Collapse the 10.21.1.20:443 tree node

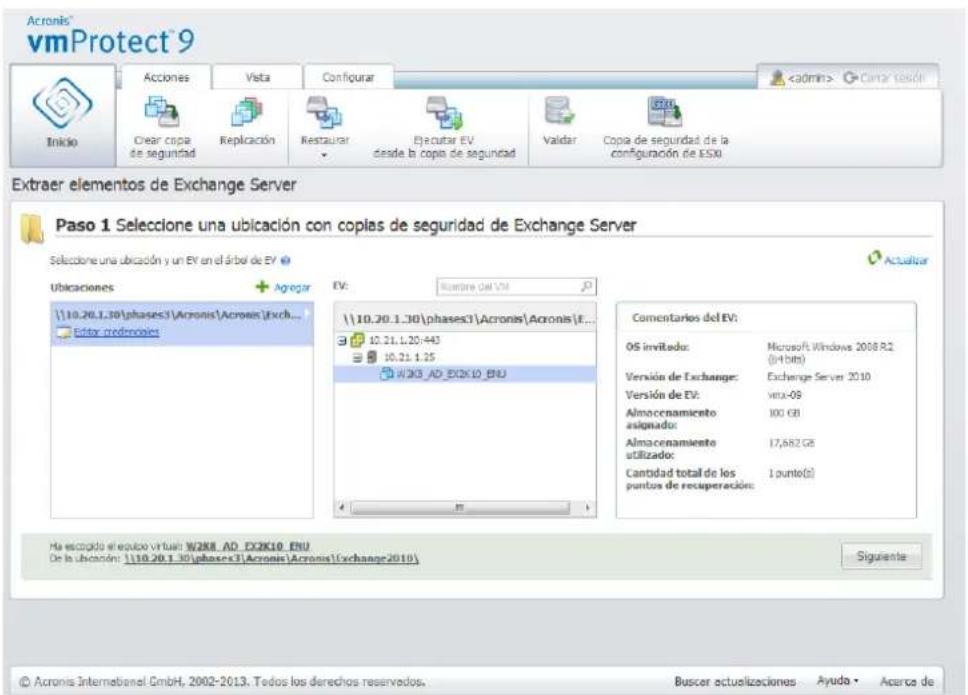pyautogui.click(x=342, y=341)
